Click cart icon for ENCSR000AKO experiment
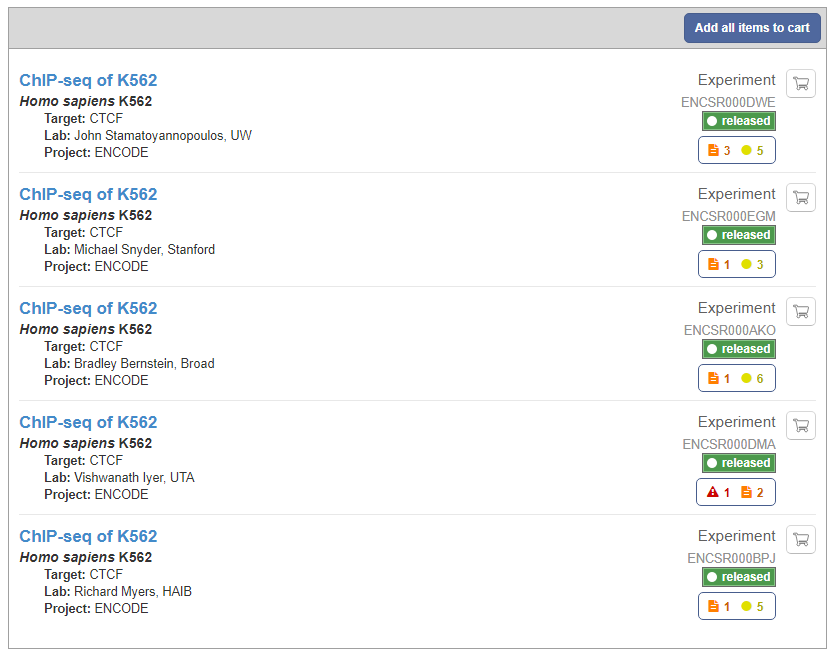Image resolution: width=833 pixels, height=655 pixels. pos(801,312)
